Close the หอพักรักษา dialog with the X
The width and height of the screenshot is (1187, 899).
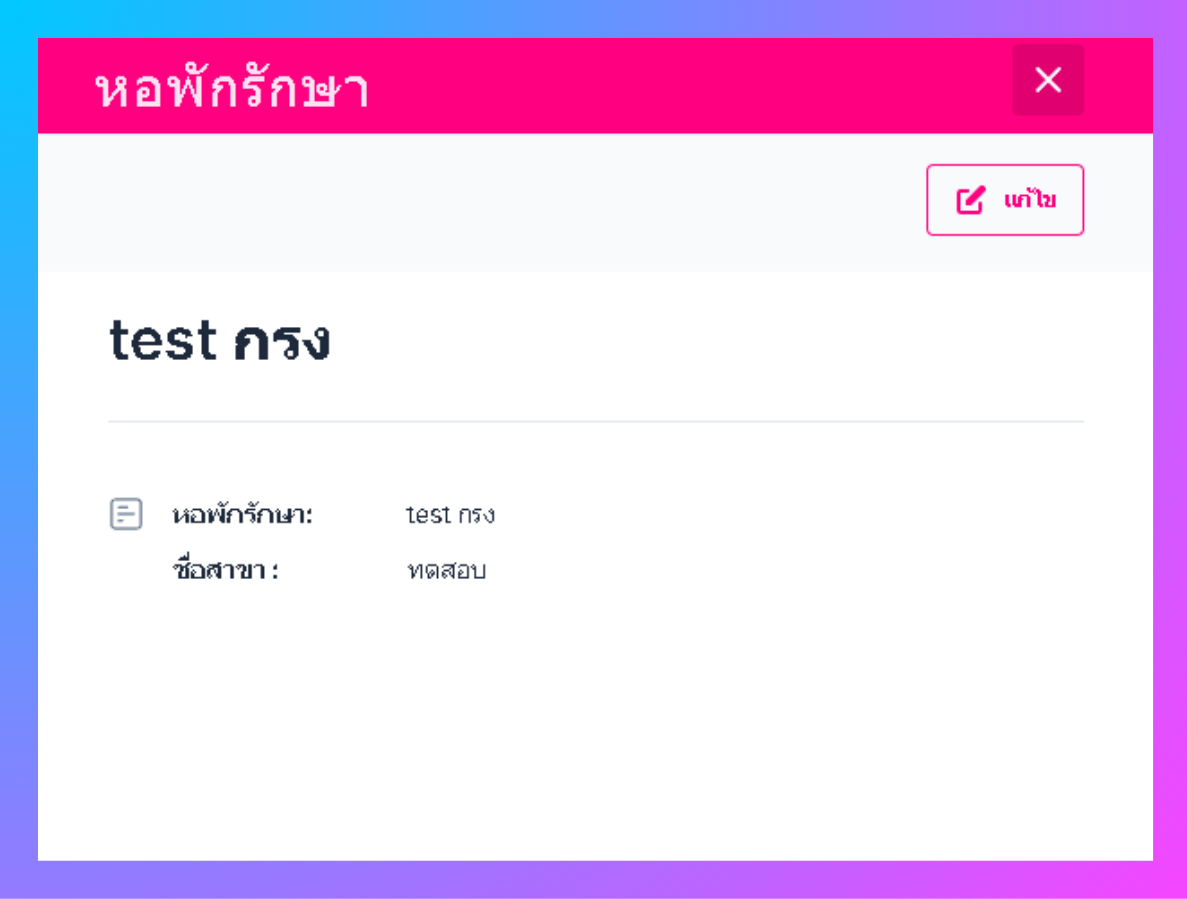1048,80
